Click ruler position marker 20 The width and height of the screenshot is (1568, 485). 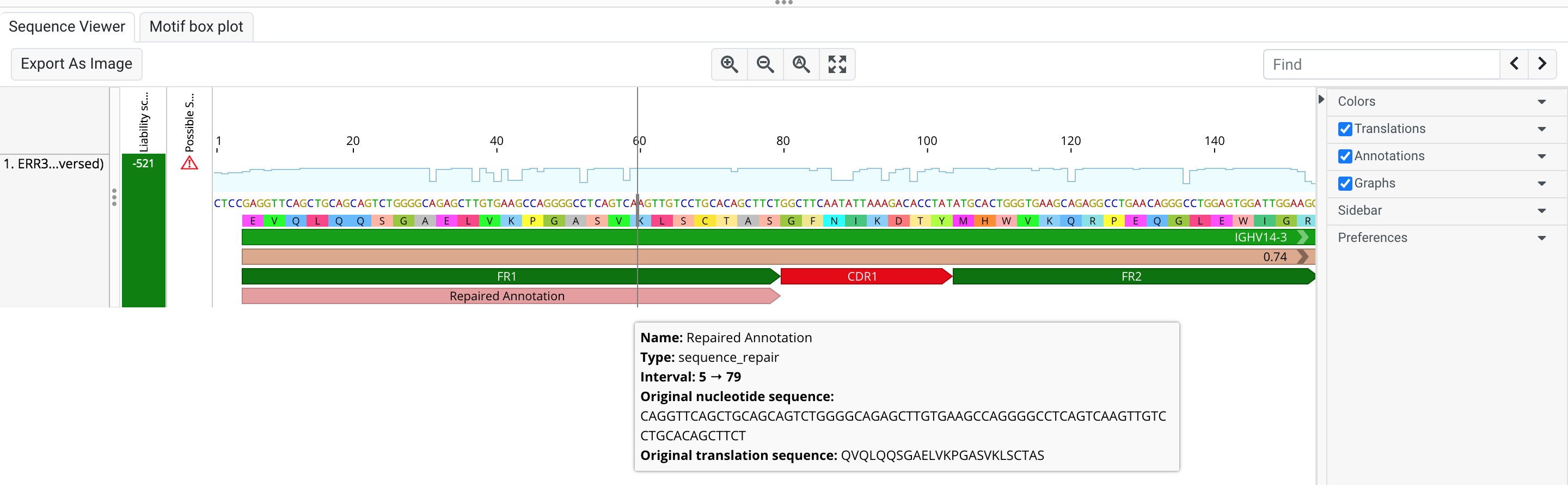[x=353, y=141]
